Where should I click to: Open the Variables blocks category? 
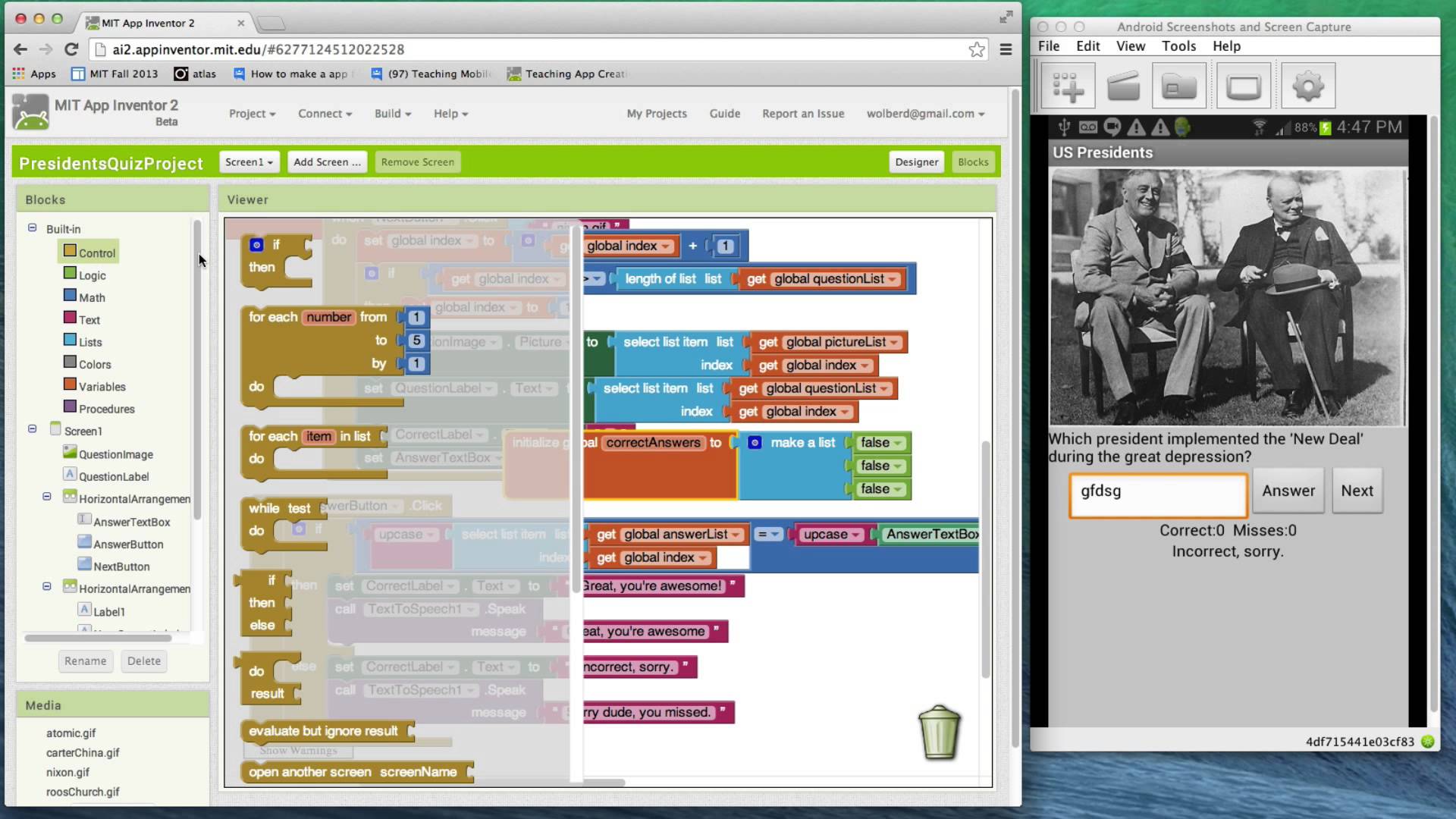pyautogui.click(x=95, y=386)
